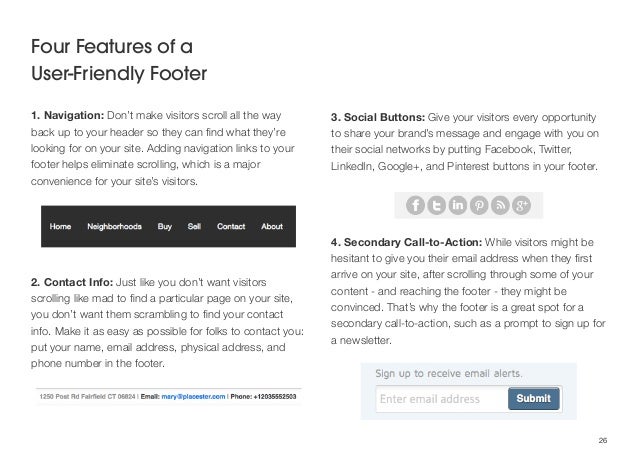This screenshot has width=638, height=467.
Task: Open Neighborhoods in the footer menu
Action: coord(114,227)
